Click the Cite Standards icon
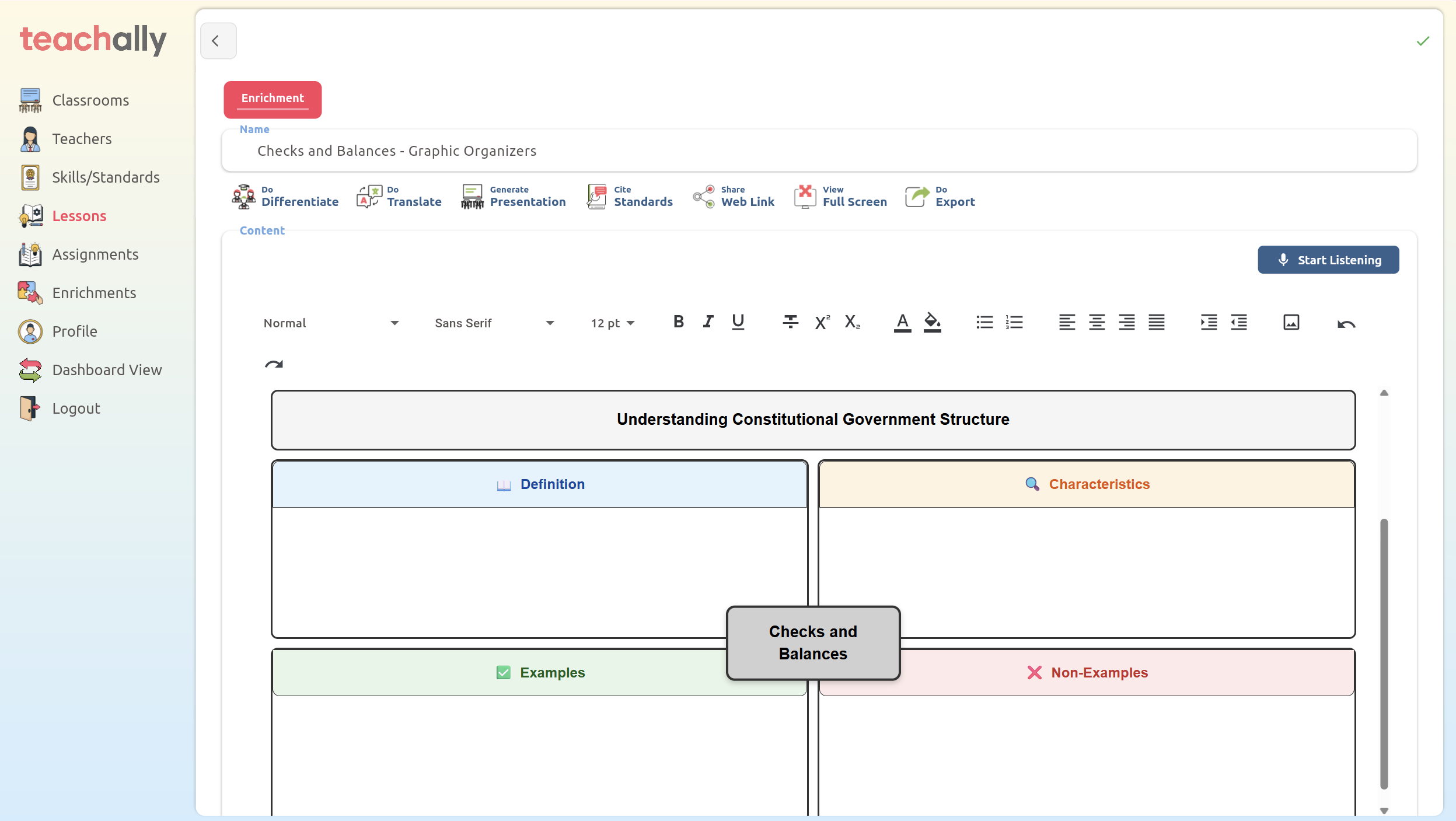Image resolution: width=1456 pixels, height=821 pixels. click(596, 197)
